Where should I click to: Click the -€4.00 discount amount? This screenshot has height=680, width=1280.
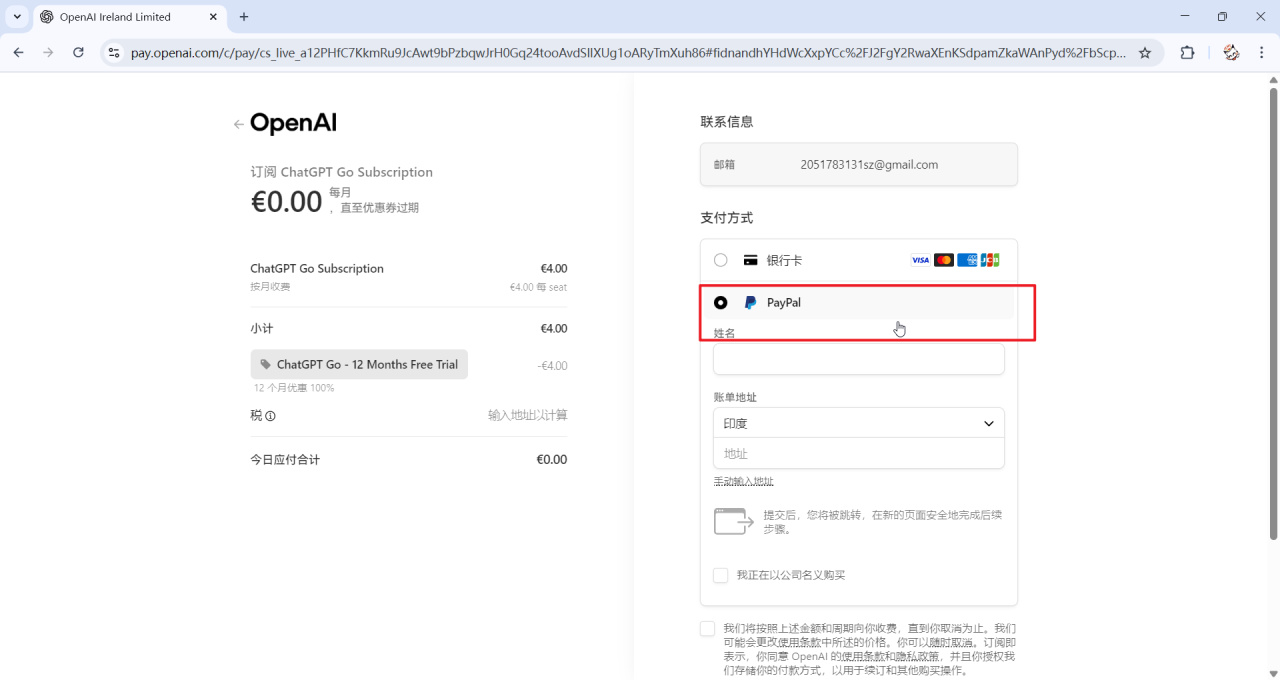pyautogui.click(x=552, y=366)
